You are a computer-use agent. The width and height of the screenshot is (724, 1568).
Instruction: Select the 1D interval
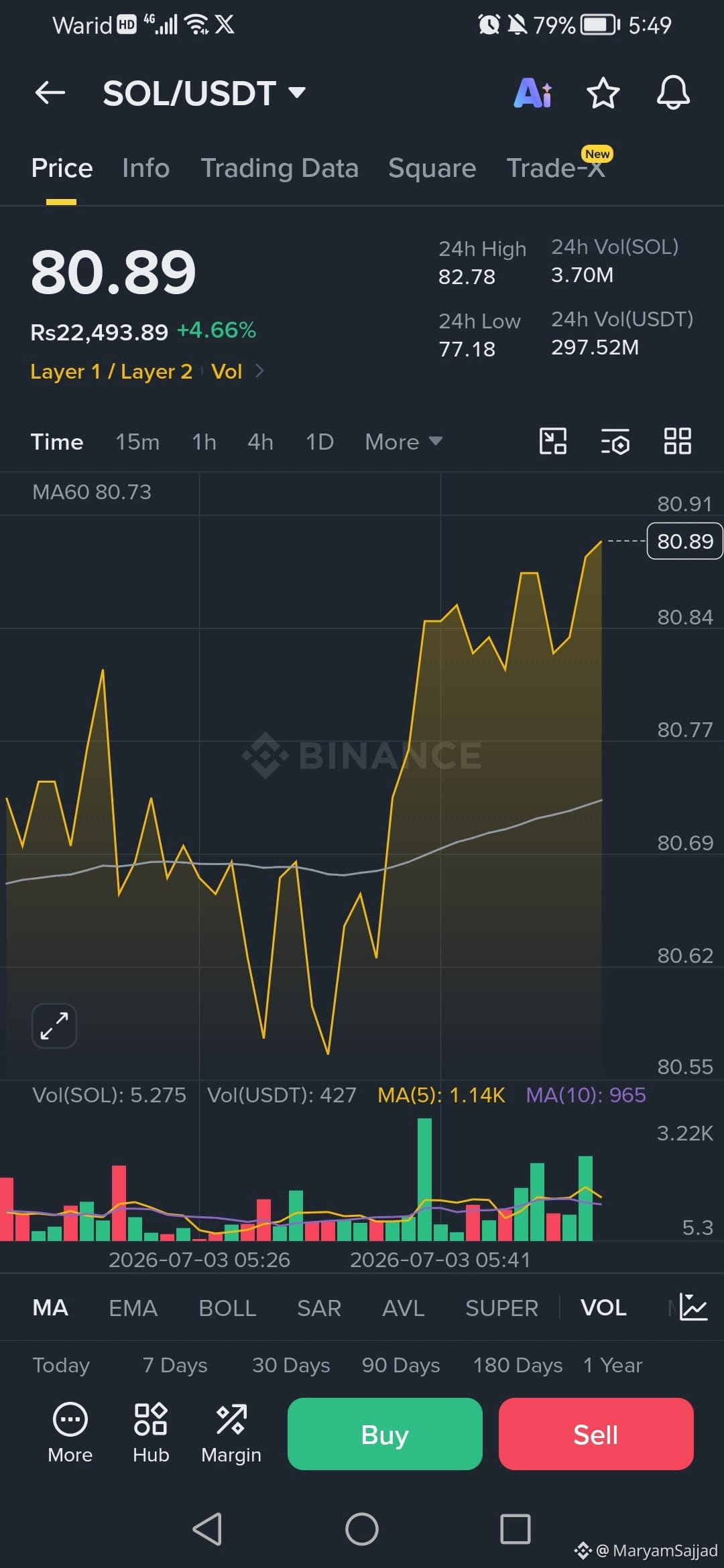(320, 442)
